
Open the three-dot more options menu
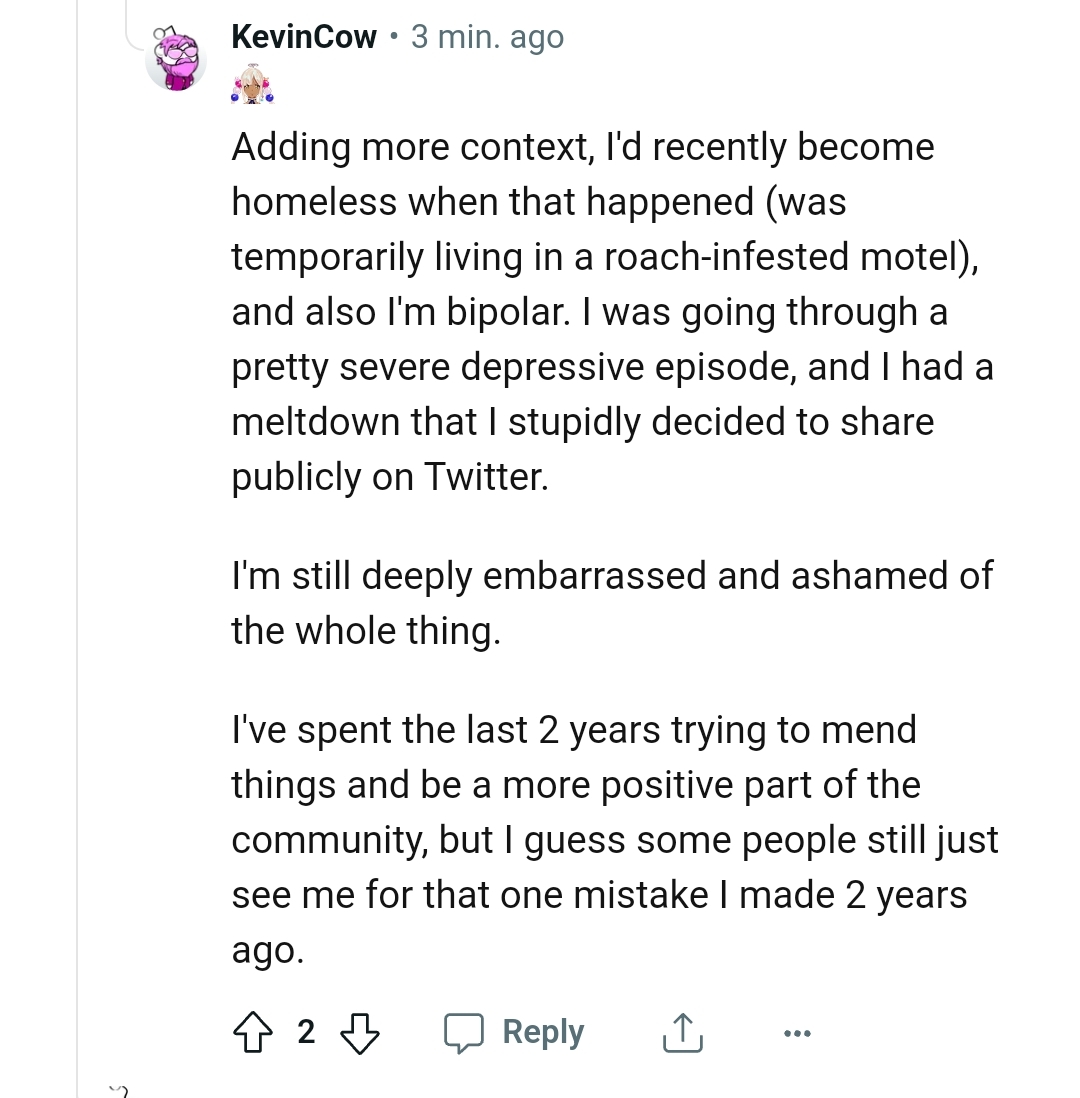(x=797, y=1032)
